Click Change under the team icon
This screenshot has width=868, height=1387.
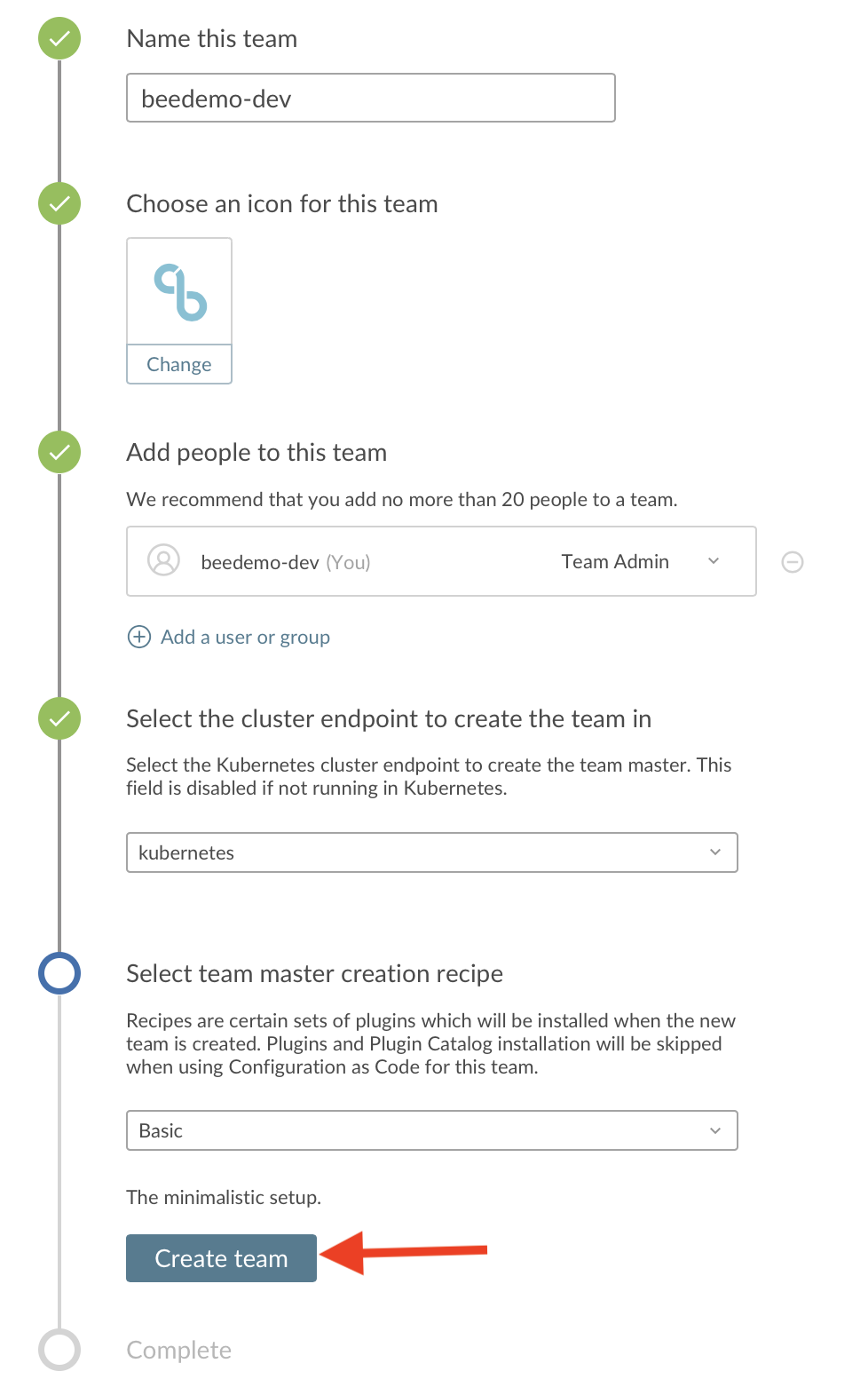tap(179, 364)
